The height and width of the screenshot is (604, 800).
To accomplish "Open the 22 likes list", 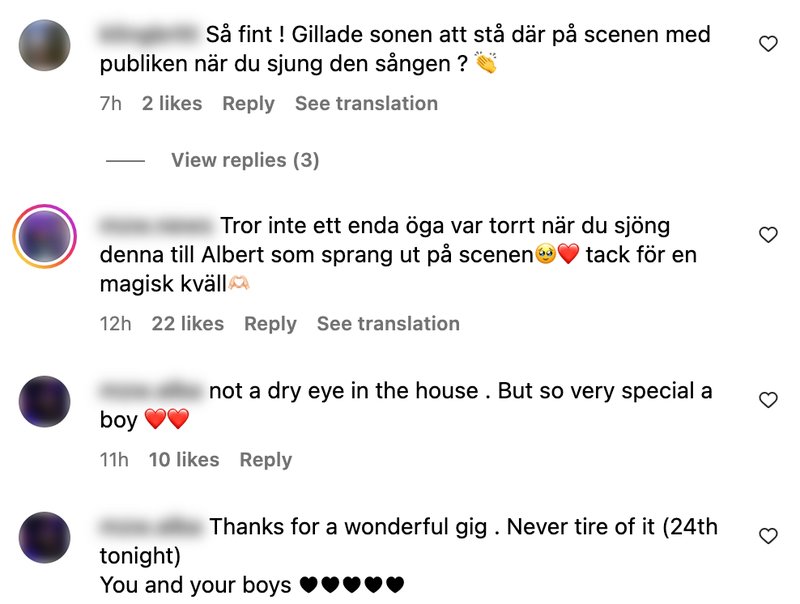I will point(188,324).
